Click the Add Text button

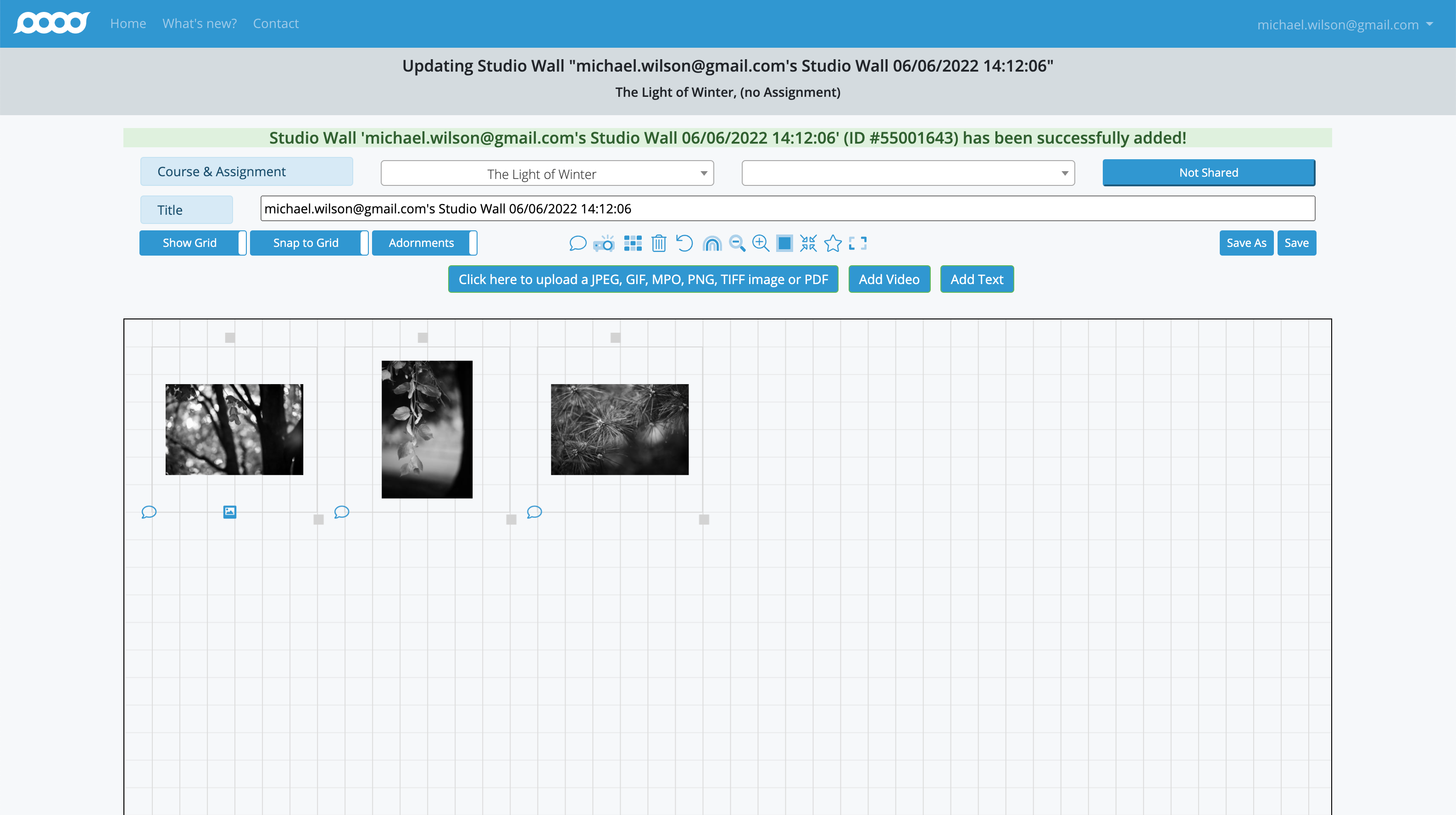click(977, 279)
